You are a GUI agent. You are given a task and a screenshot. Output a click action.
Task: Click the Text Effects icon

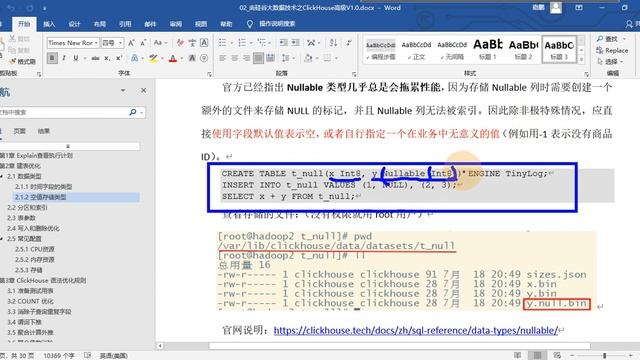pos(134,58)
